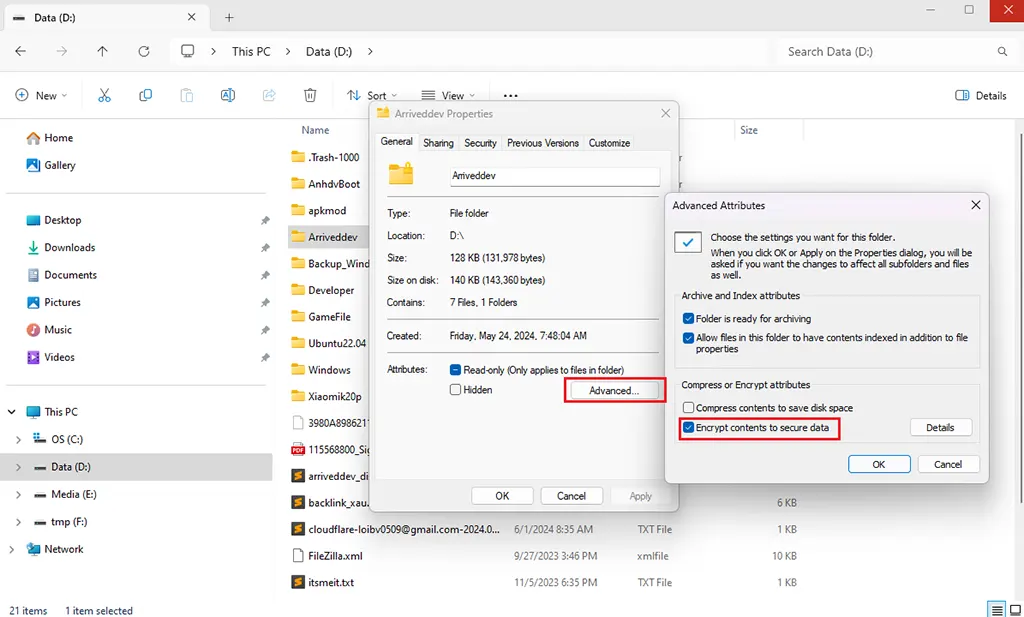Viewport: 1024px width, 617px height.
Task: Expand the Network tree node
Action: click(x=12, y=549)
